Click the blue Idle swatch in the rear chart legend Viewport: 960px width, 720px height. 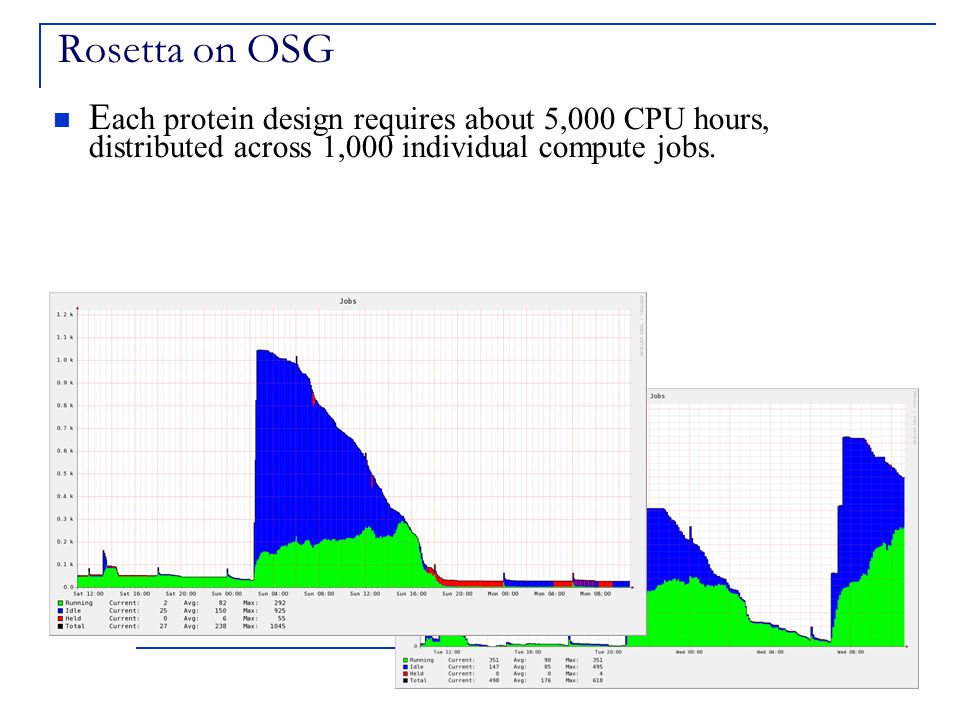tap(405, 667)
